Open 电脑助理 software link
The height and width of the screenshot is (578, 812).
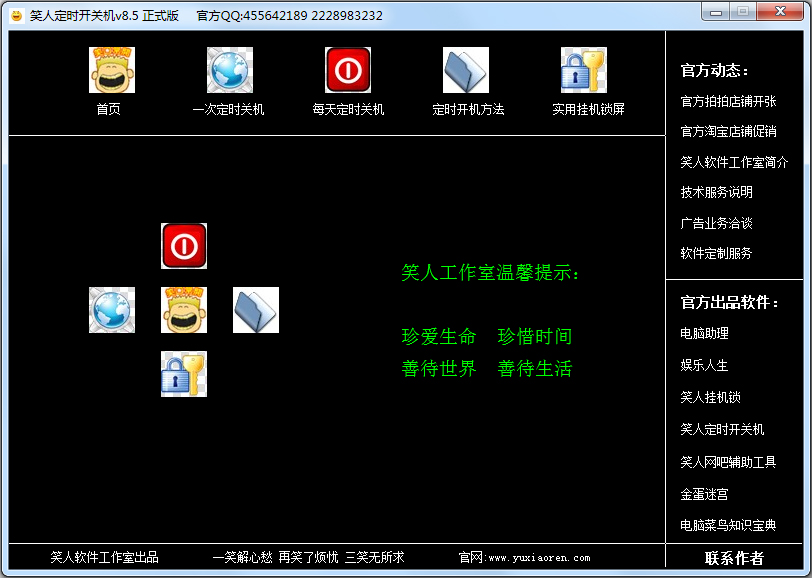[704, 334]
